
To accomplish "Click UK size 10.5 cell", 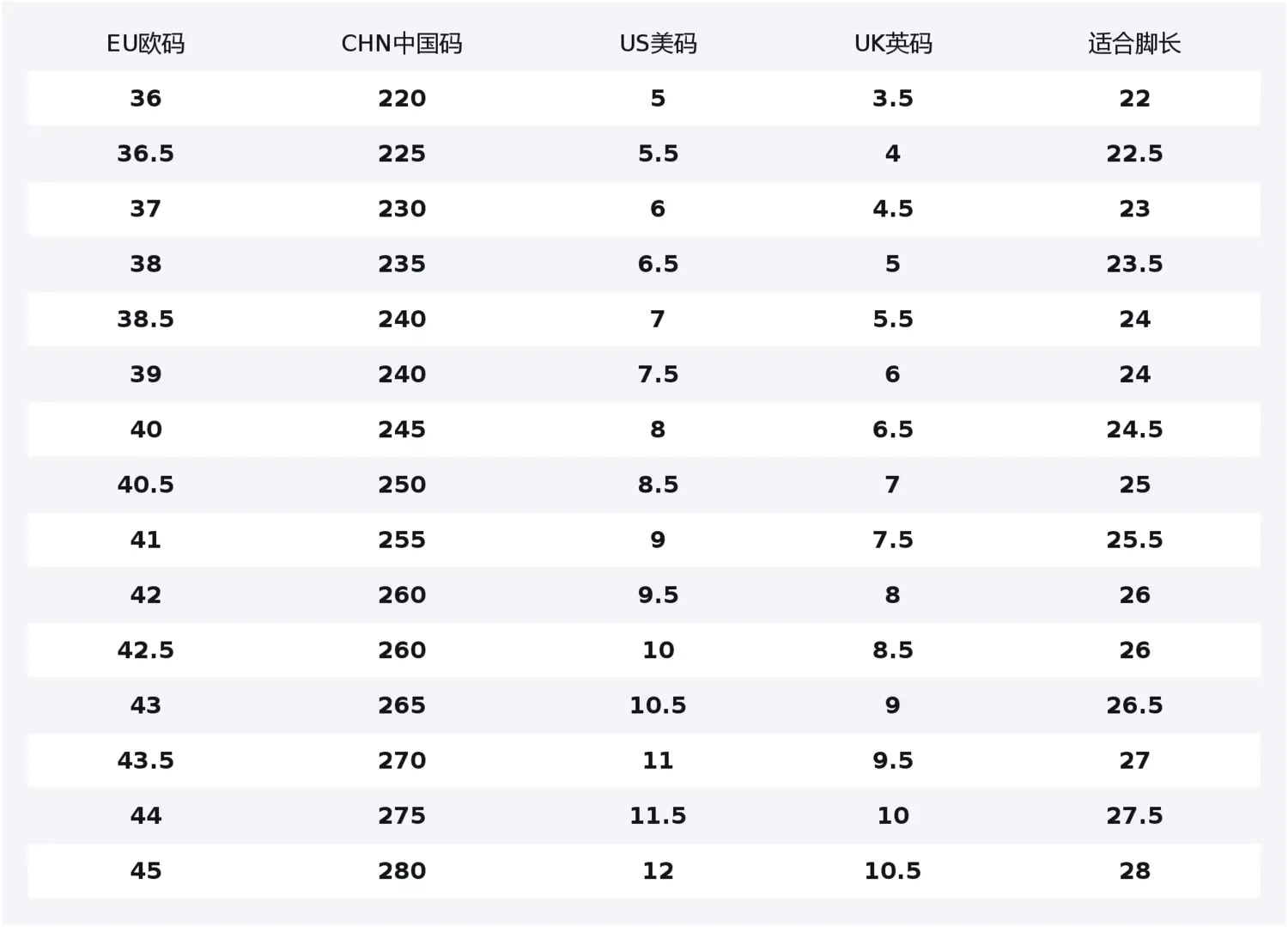I will coord(893,871).
